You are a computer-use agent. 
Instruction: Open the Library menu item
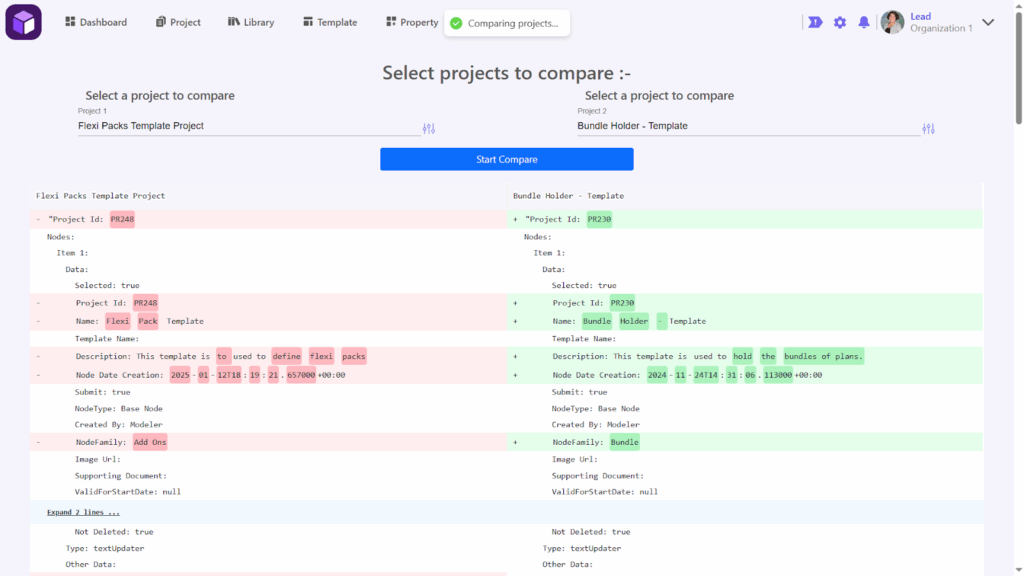(251, 22)
